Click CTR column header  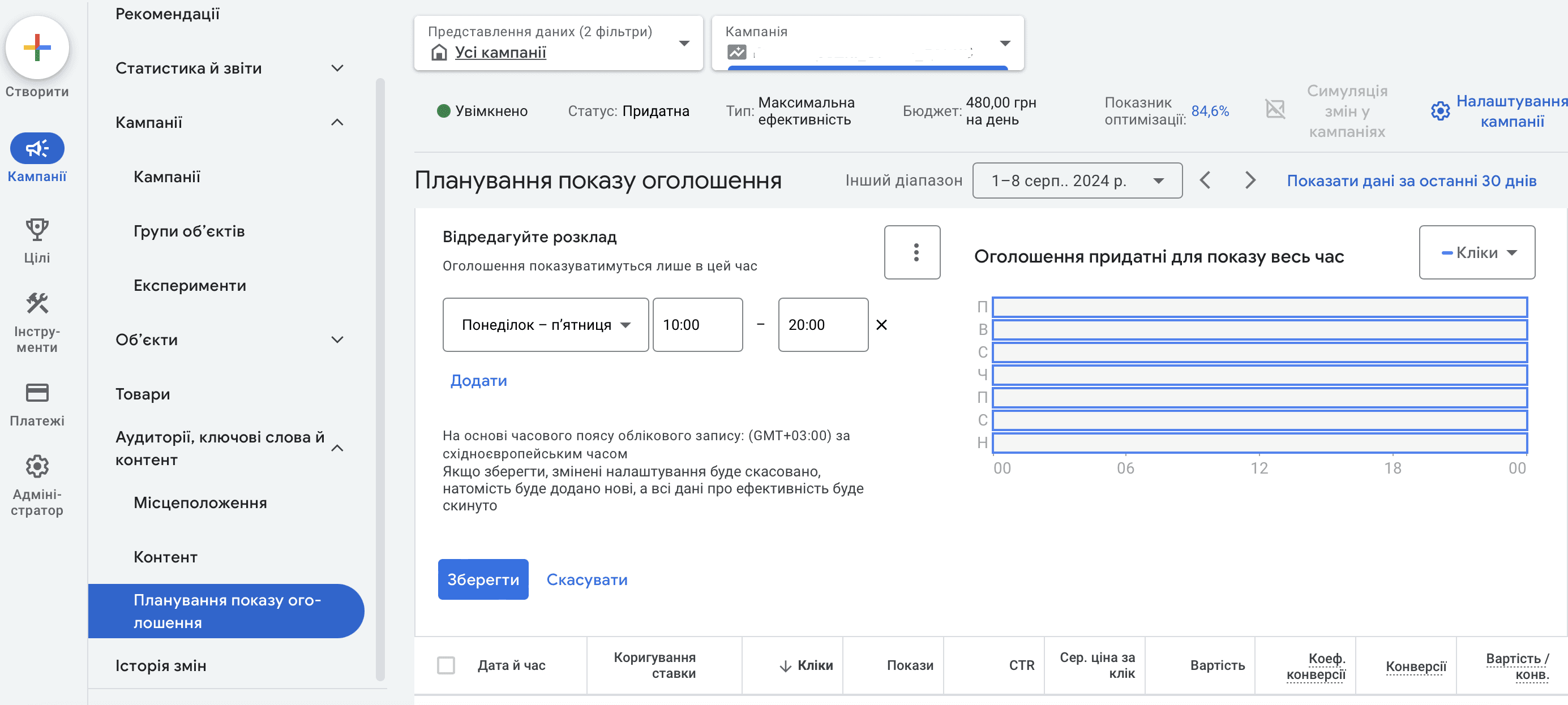click(x=1021, y=665)
